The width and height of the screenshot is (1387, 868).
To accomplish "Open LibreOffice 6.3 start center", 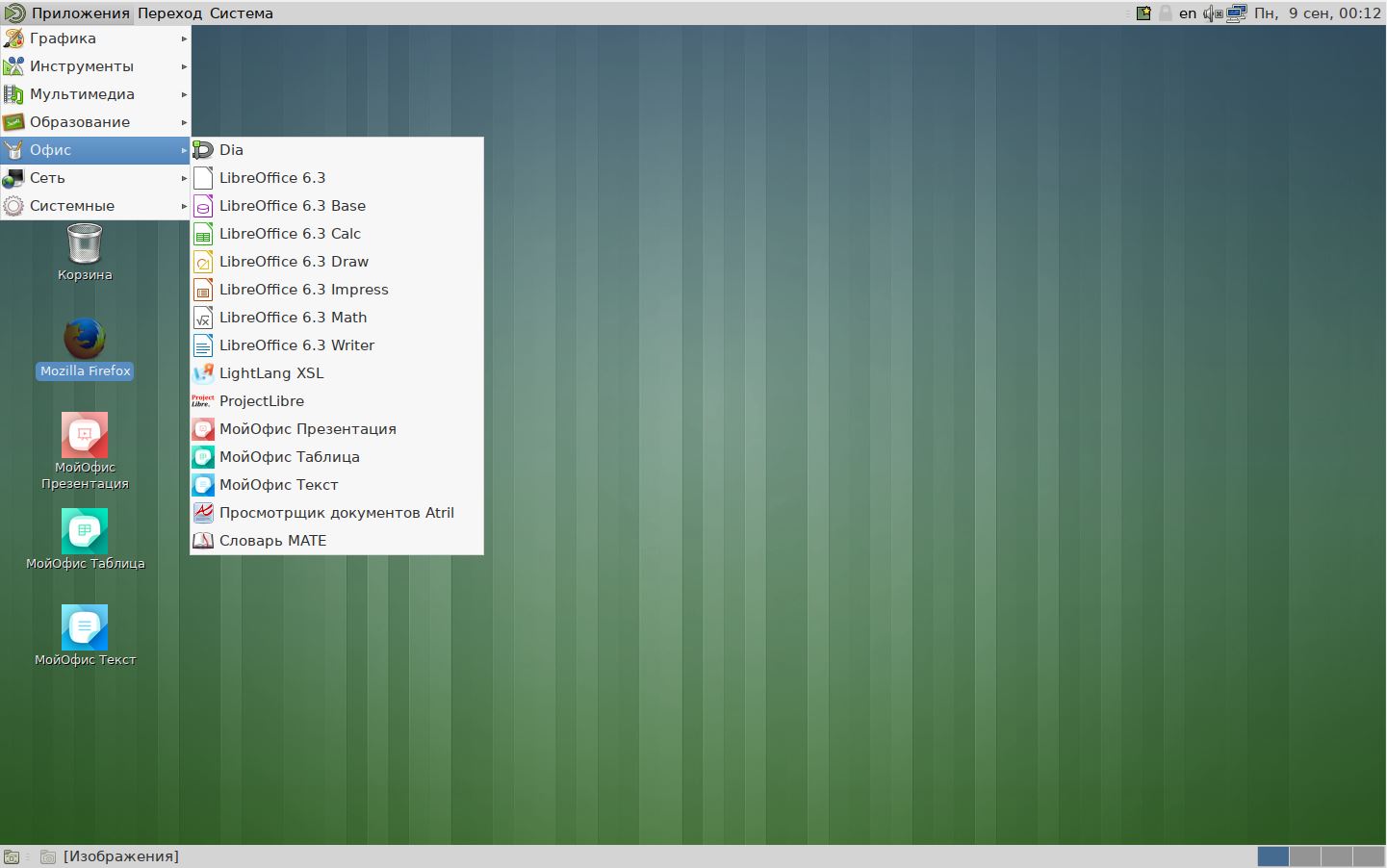I will [x=337, y=178].
